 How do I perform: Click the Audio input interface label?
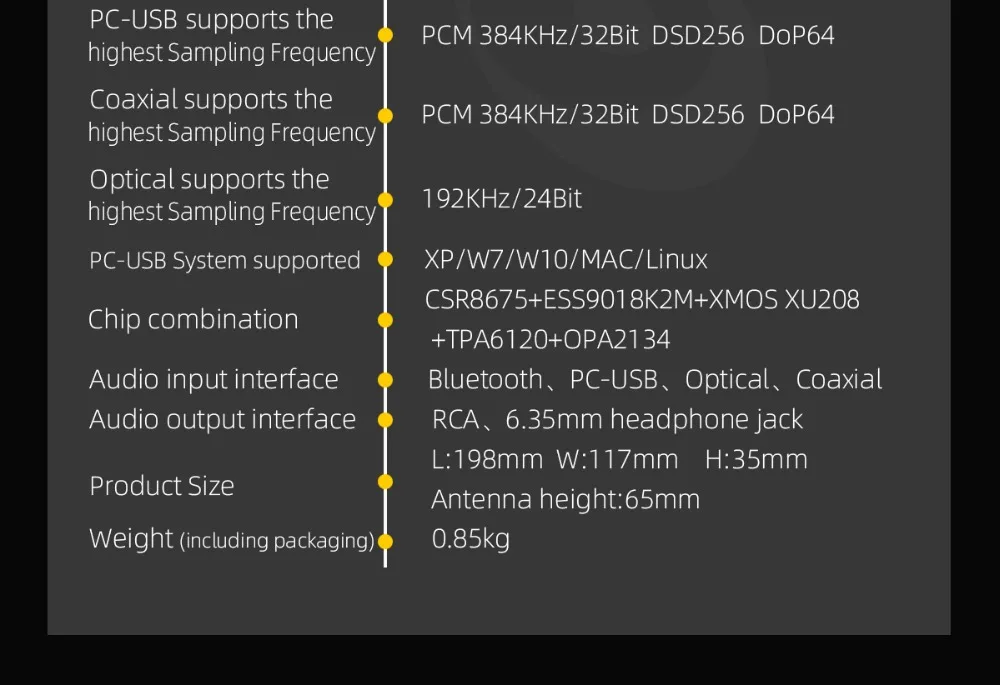(x=214, y=379)
